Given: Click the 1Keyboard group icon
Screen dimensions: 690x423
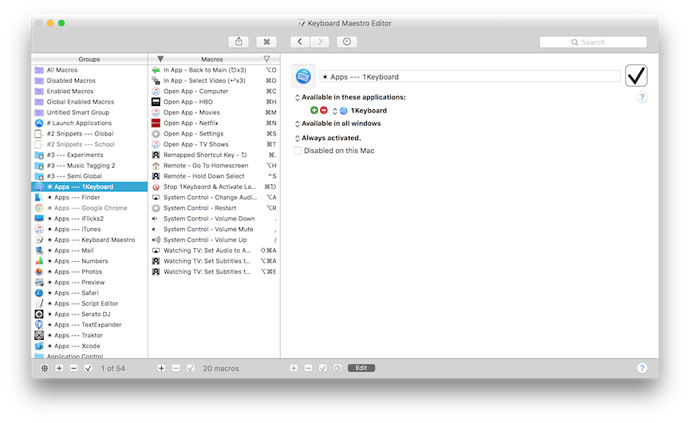Looking at the screenshot, I should tap(303, 76).
